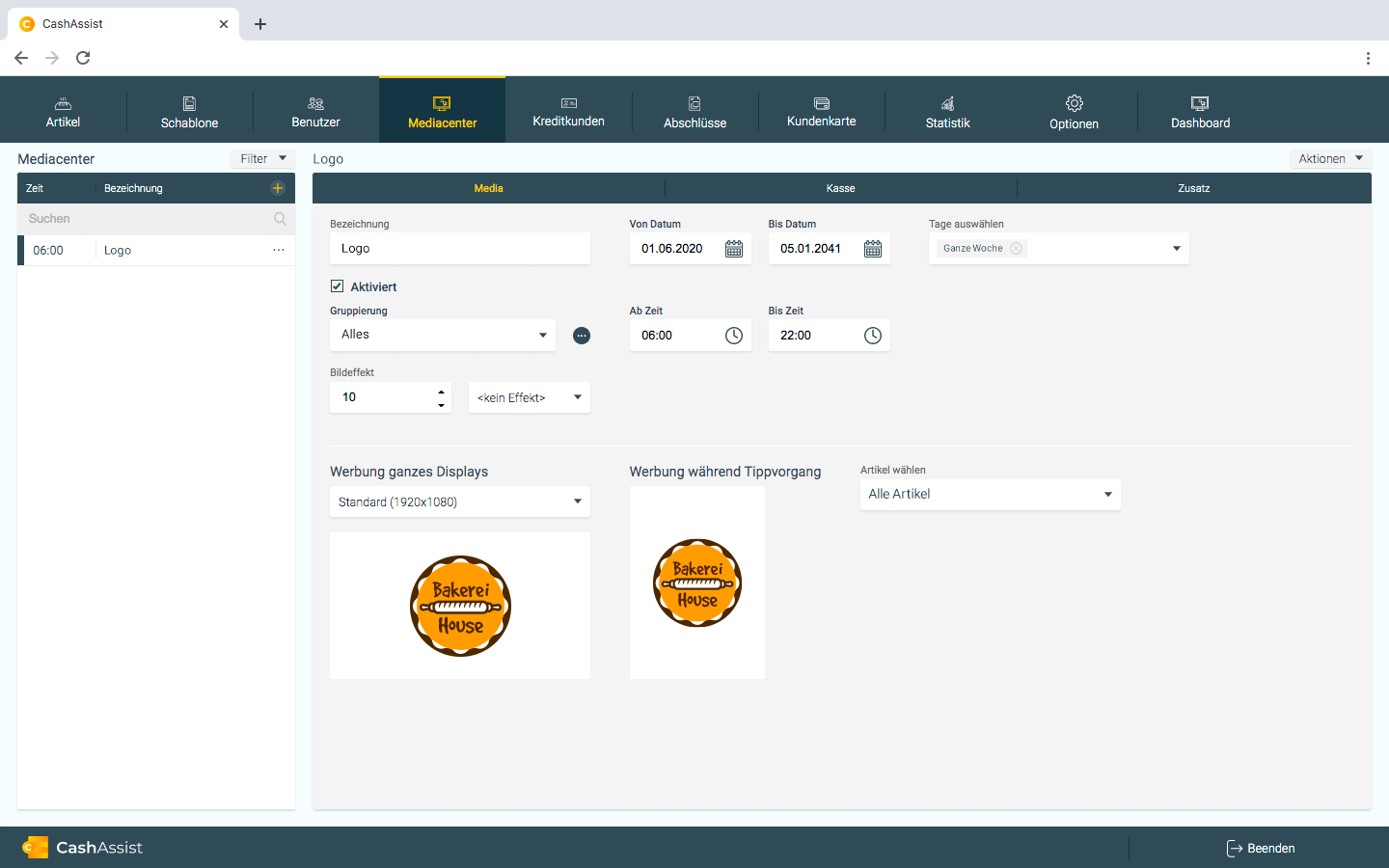Click the full display Bakerei House image
1389x868 pixels.
tap(460, 606)
